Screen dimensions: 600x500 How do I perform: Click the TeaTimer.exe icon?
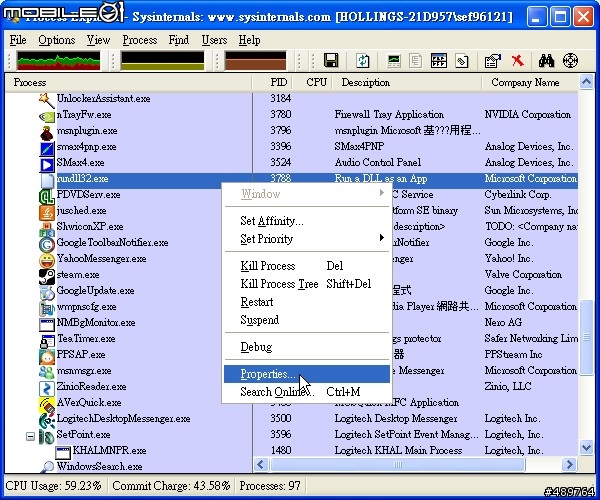47,340
